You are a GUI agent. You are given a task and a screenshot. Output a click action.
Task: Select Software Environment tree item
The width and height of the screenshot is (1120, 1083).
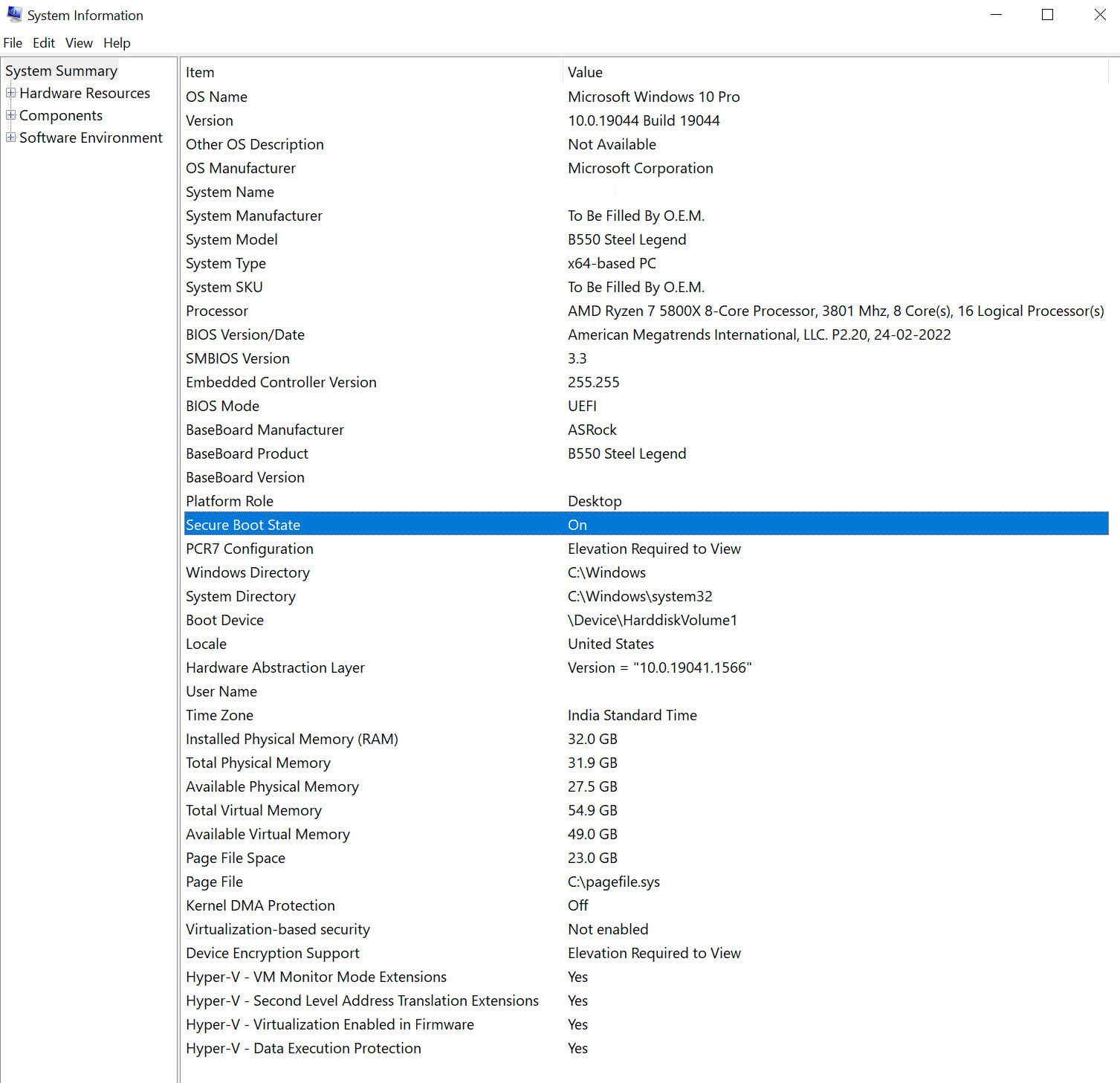pos(91,138)
